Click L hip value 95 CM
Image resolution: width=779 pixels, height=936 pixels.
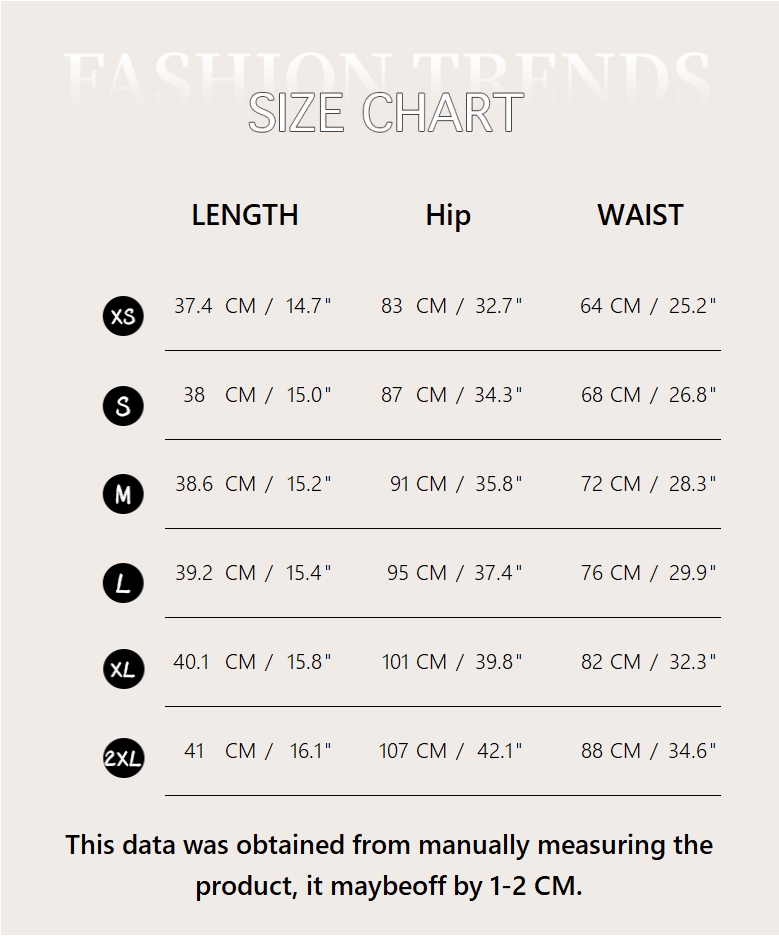[417, 573]
